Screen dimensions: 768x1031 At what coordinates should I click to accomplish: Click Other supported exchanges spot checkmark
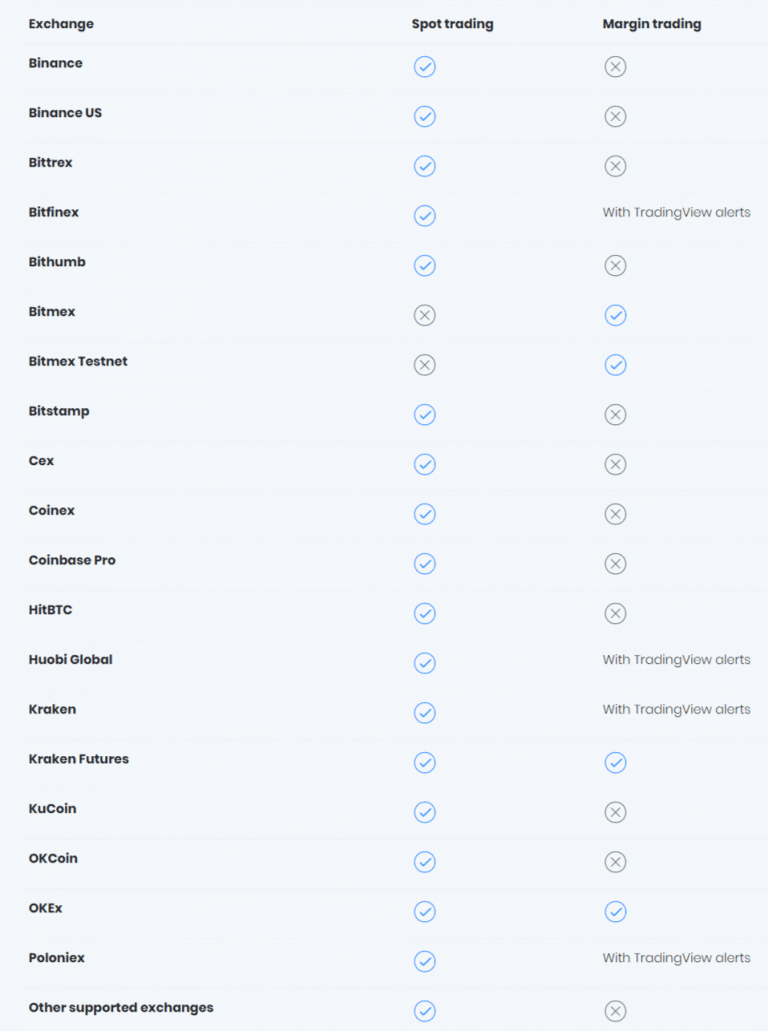point(425,1011)
